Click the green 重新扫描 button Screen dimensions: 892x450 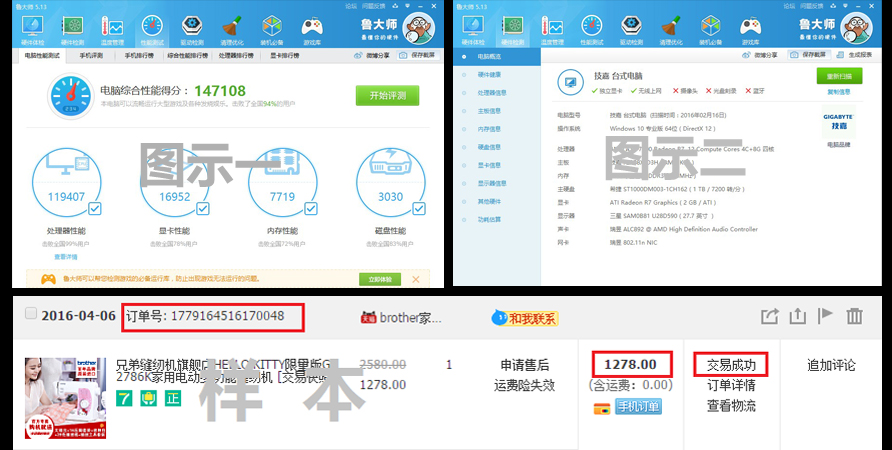(x=839, y=76)
